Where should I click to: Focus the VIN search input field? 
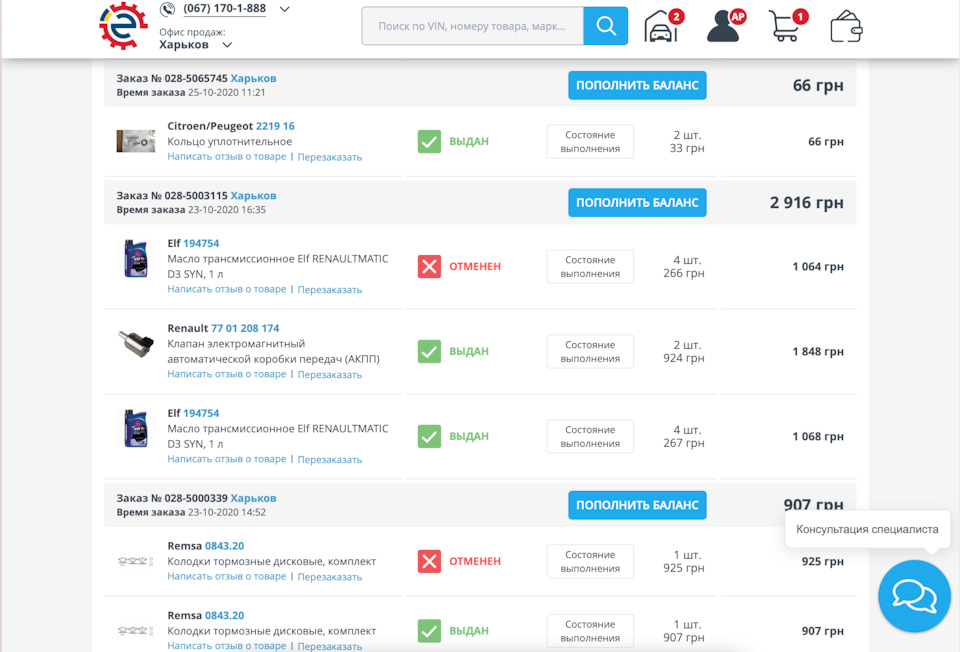[x=472, y=26]
